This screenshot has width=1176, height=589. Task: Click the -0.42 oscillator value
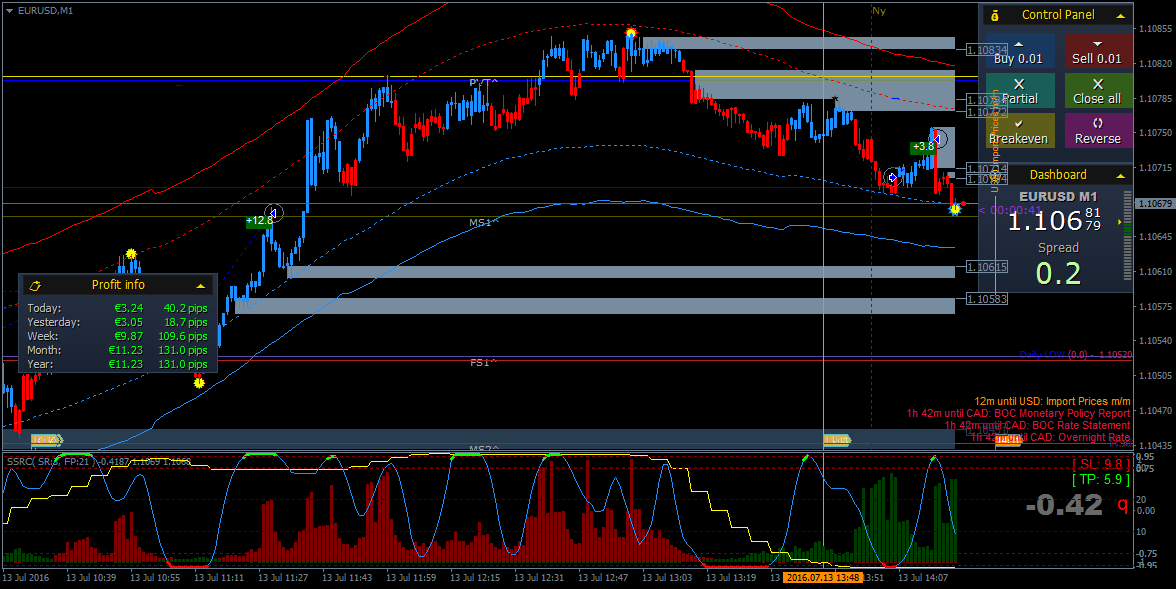(1064, 505)
